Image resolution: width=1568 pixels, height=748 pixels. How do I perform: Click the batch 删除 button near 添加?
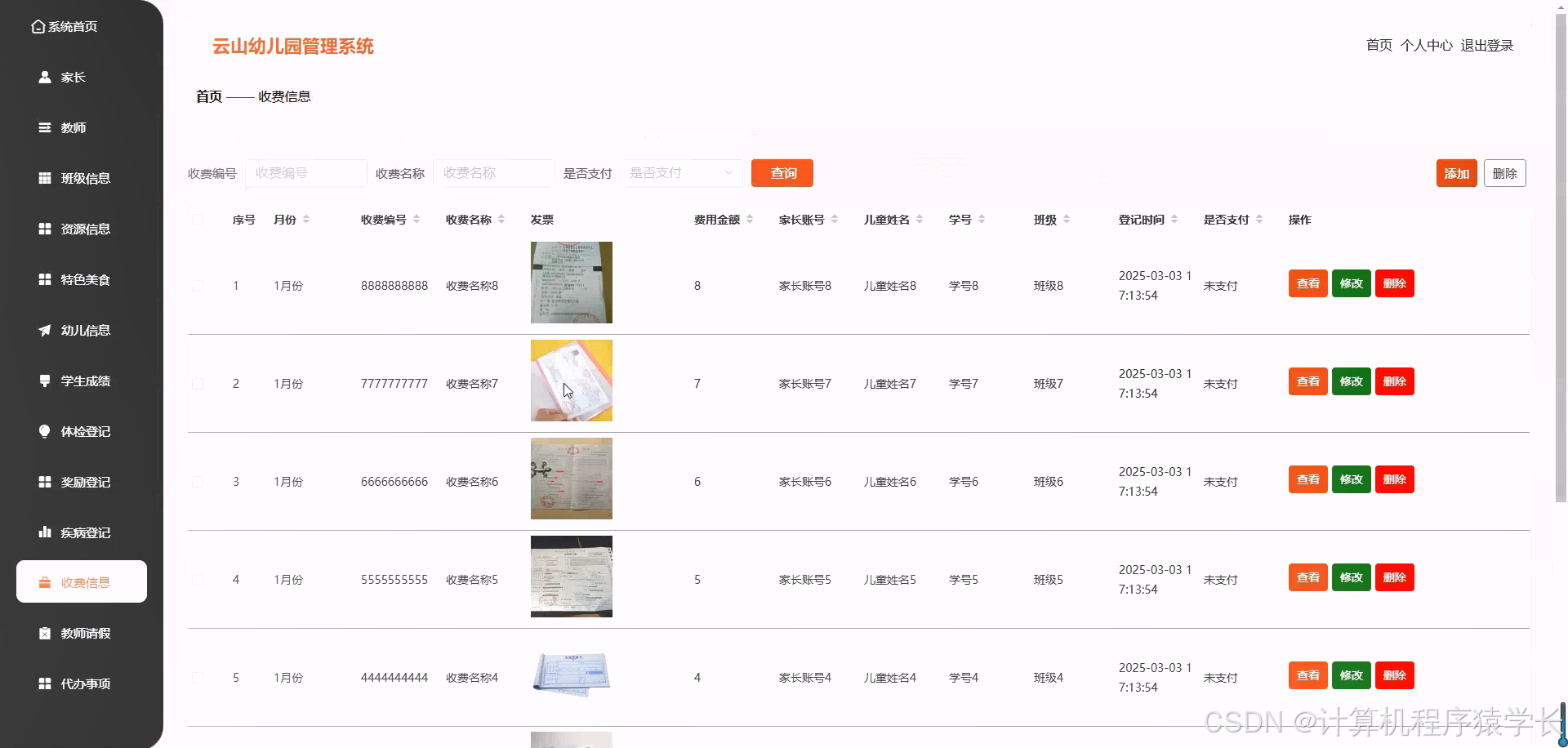click(x=1505, y=173)
